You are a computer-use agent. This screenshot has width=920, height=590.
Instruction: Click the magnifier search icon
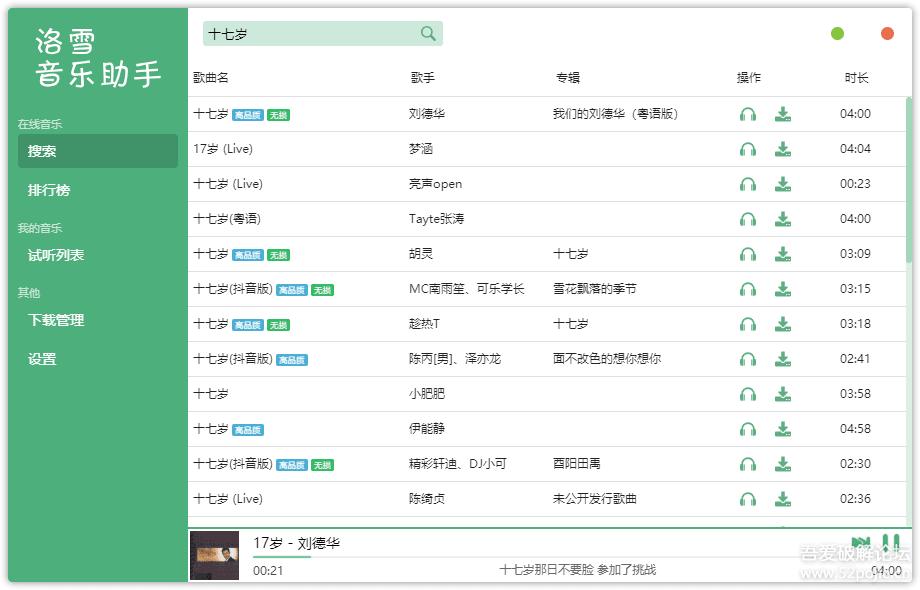428,34
